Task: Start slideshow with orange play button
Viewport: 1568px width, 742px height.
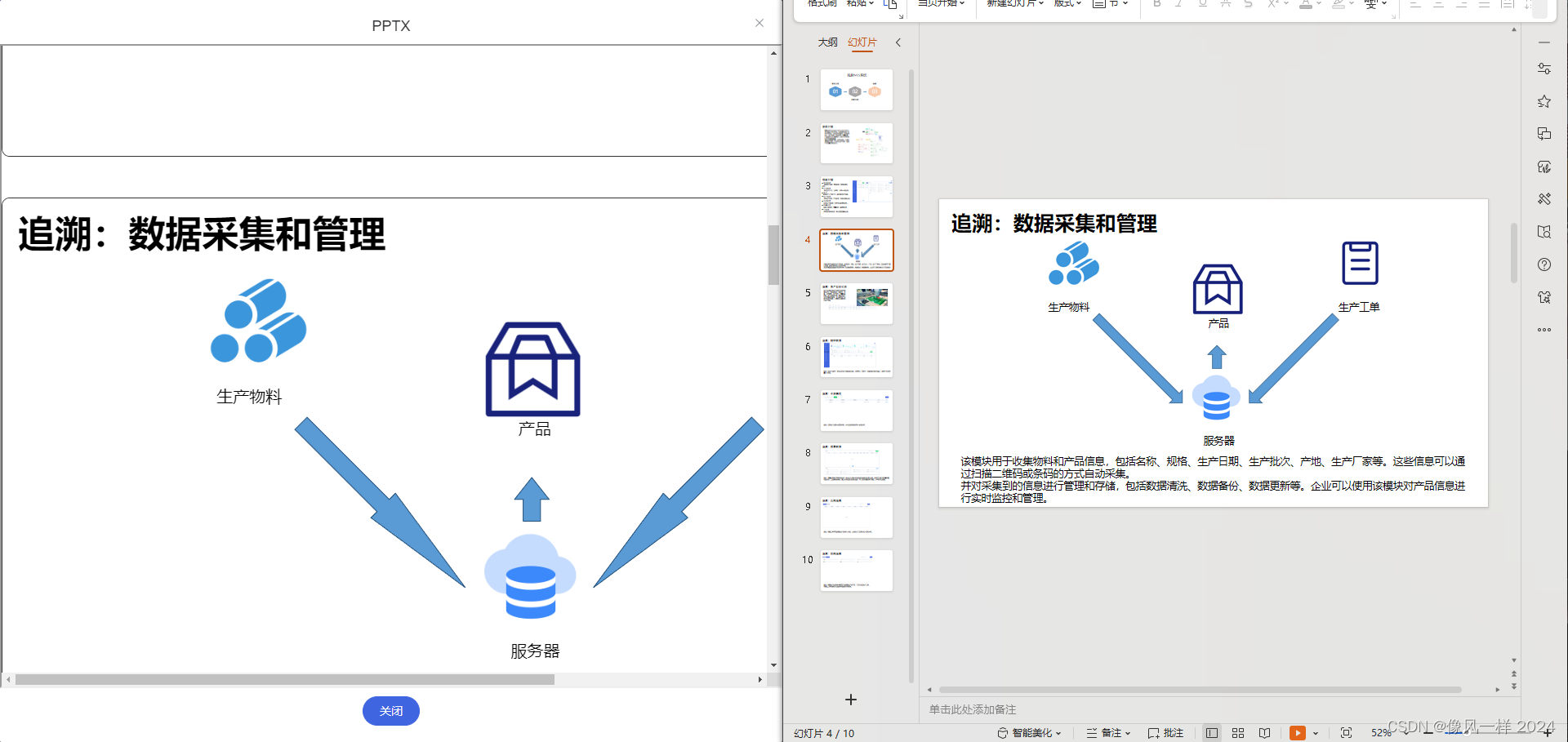Action: point(1297,733)
